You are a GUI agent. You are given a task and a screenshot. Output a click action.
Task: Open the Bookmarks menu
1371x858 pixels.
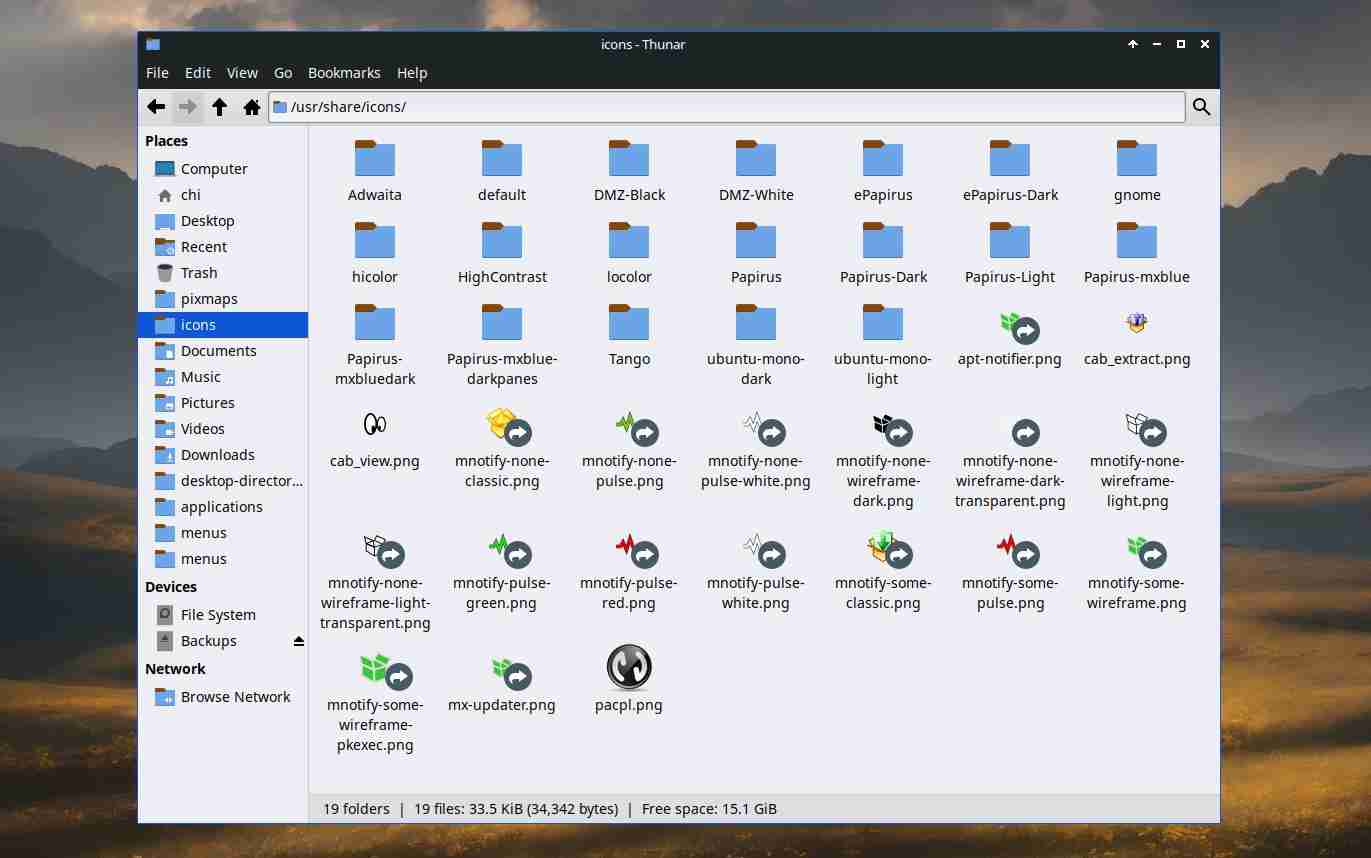[344, 73]
